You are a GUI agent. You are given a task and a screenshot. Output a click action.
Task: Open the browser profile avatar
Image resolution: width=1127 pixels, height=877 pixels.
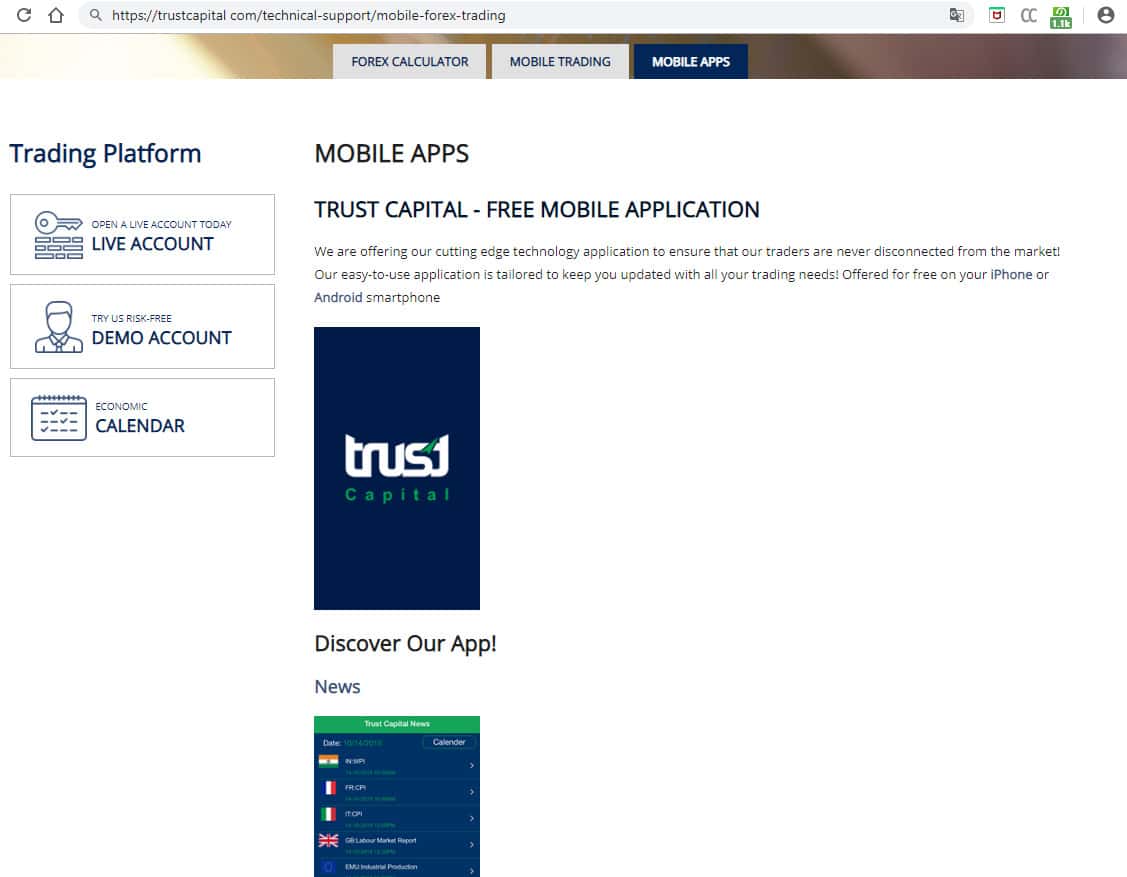(x=1105, y=15)
